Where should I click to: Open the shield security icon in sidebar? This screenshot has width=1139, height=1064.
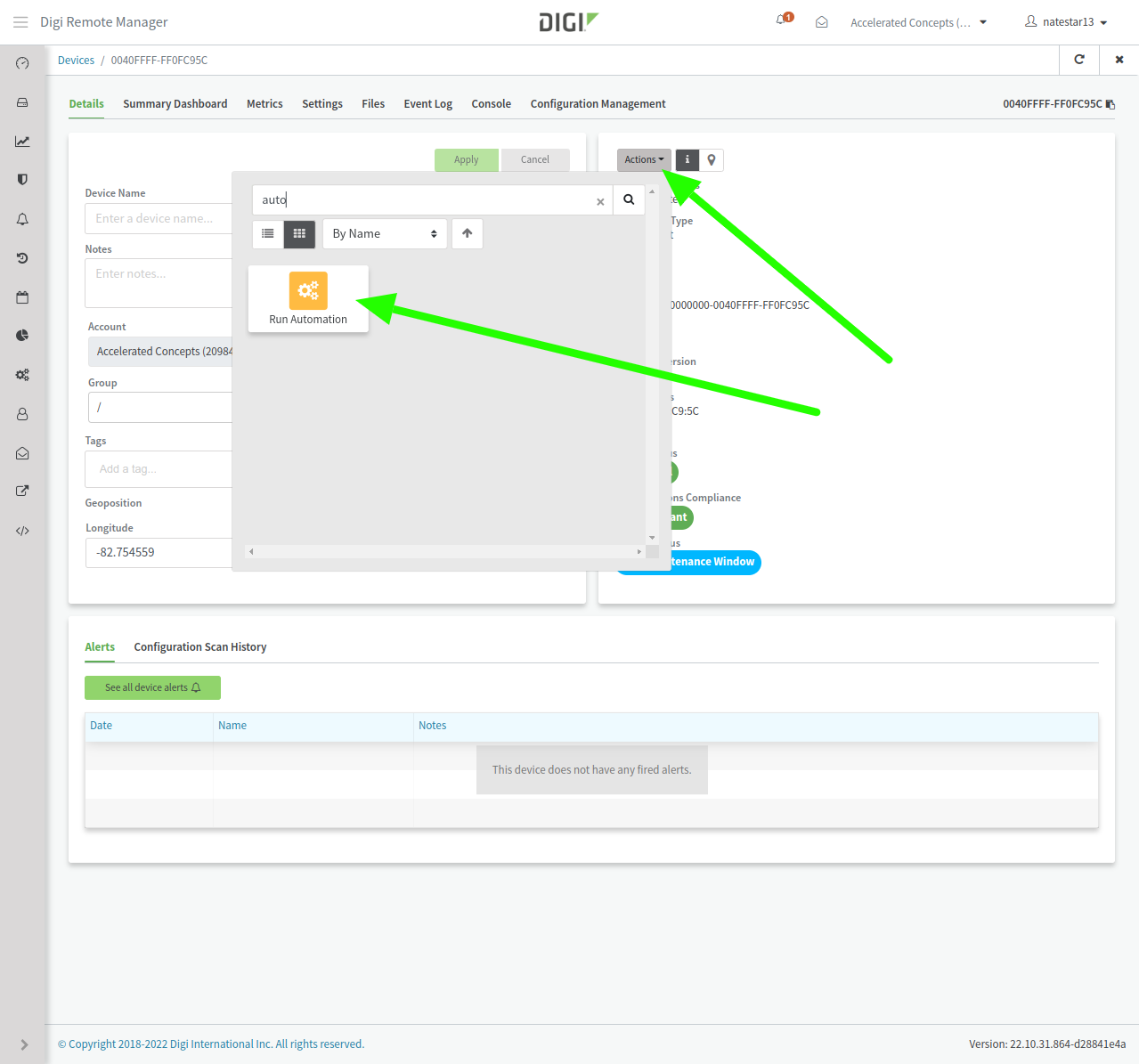click(22, 180)
